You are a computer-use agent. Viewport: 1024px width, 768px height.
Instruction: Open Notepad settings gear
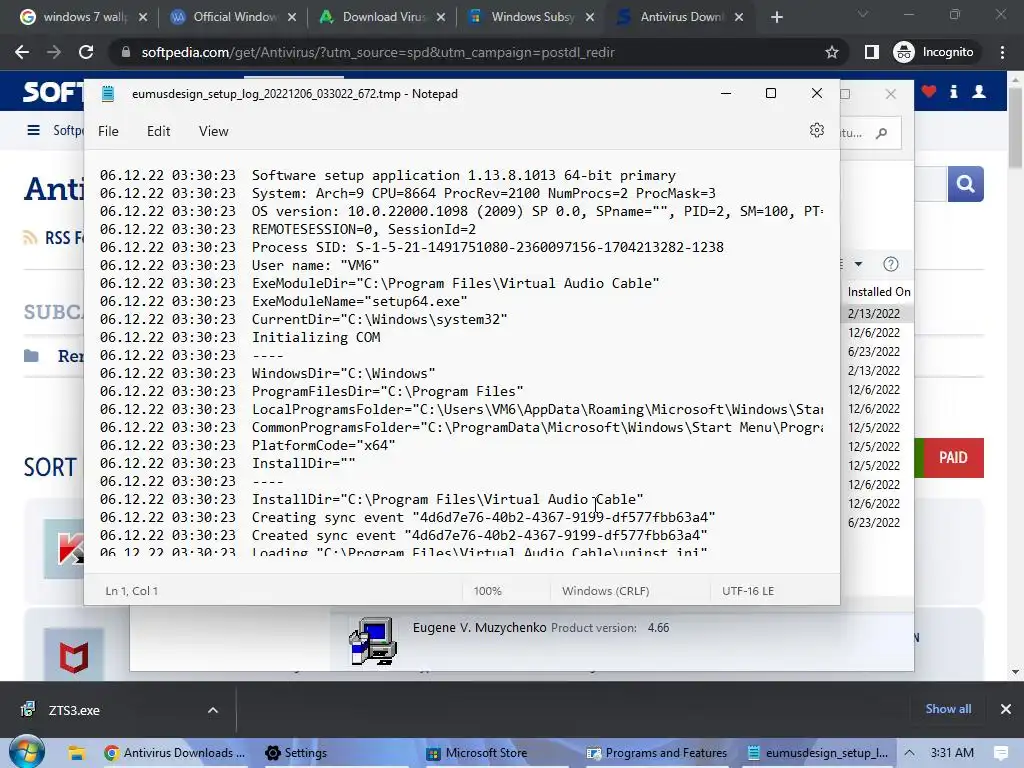coord(816,131)
